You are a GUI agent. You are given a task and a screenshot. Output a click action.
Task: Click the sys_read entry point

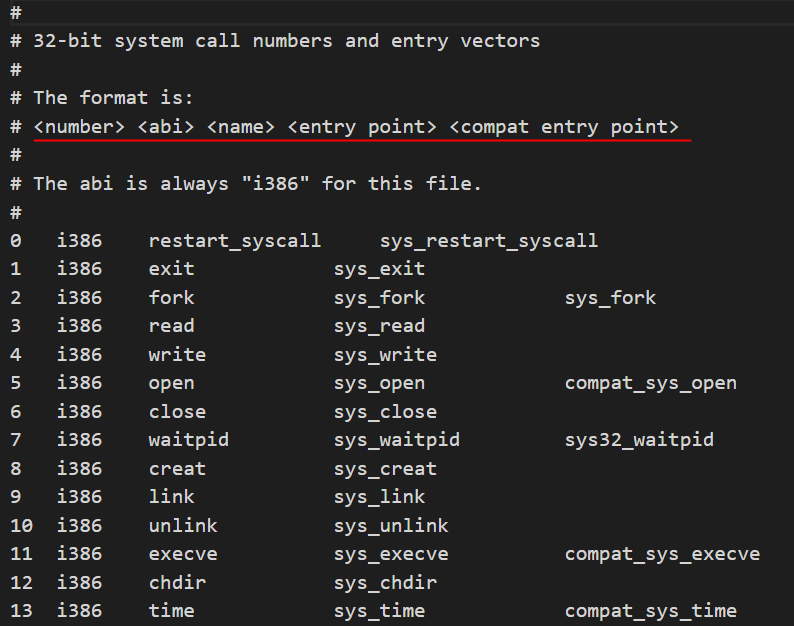click(x=379, y=326)
